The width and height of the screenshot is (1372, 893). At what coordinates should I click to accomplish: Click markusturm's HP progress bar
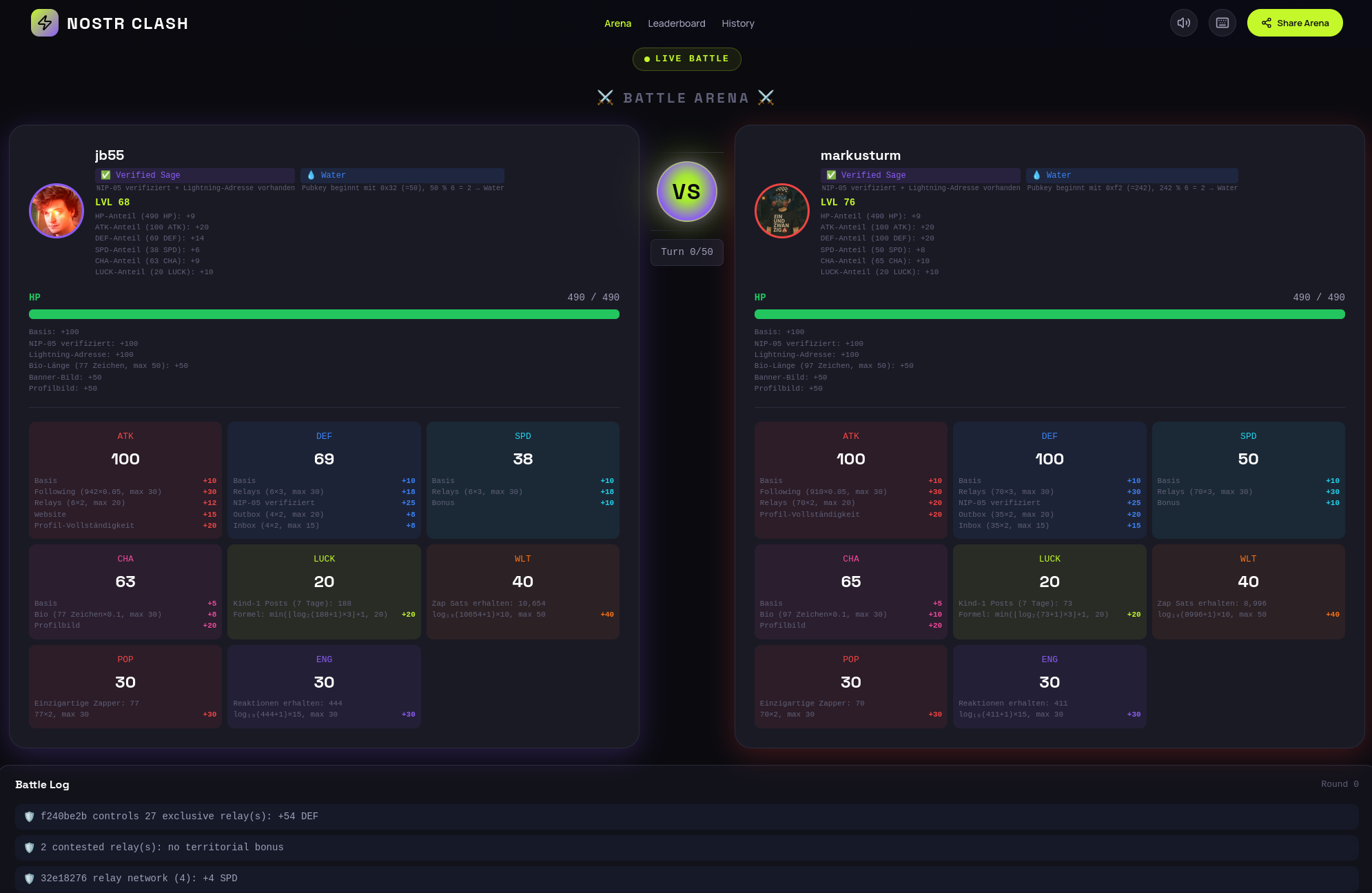tap(1049, 314)
